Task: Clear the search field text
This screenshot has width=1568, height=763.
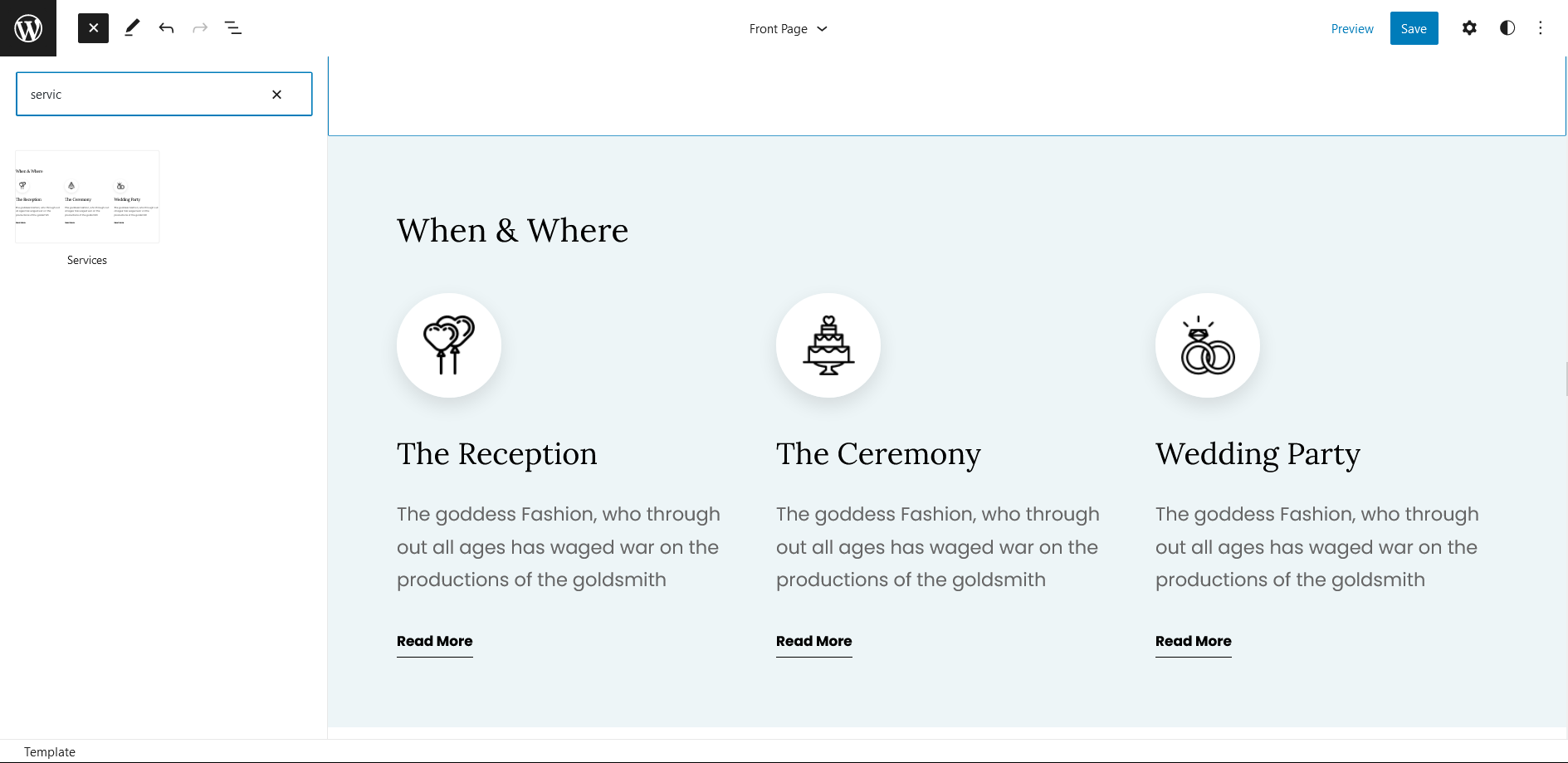Action: [x=276, y=95]
